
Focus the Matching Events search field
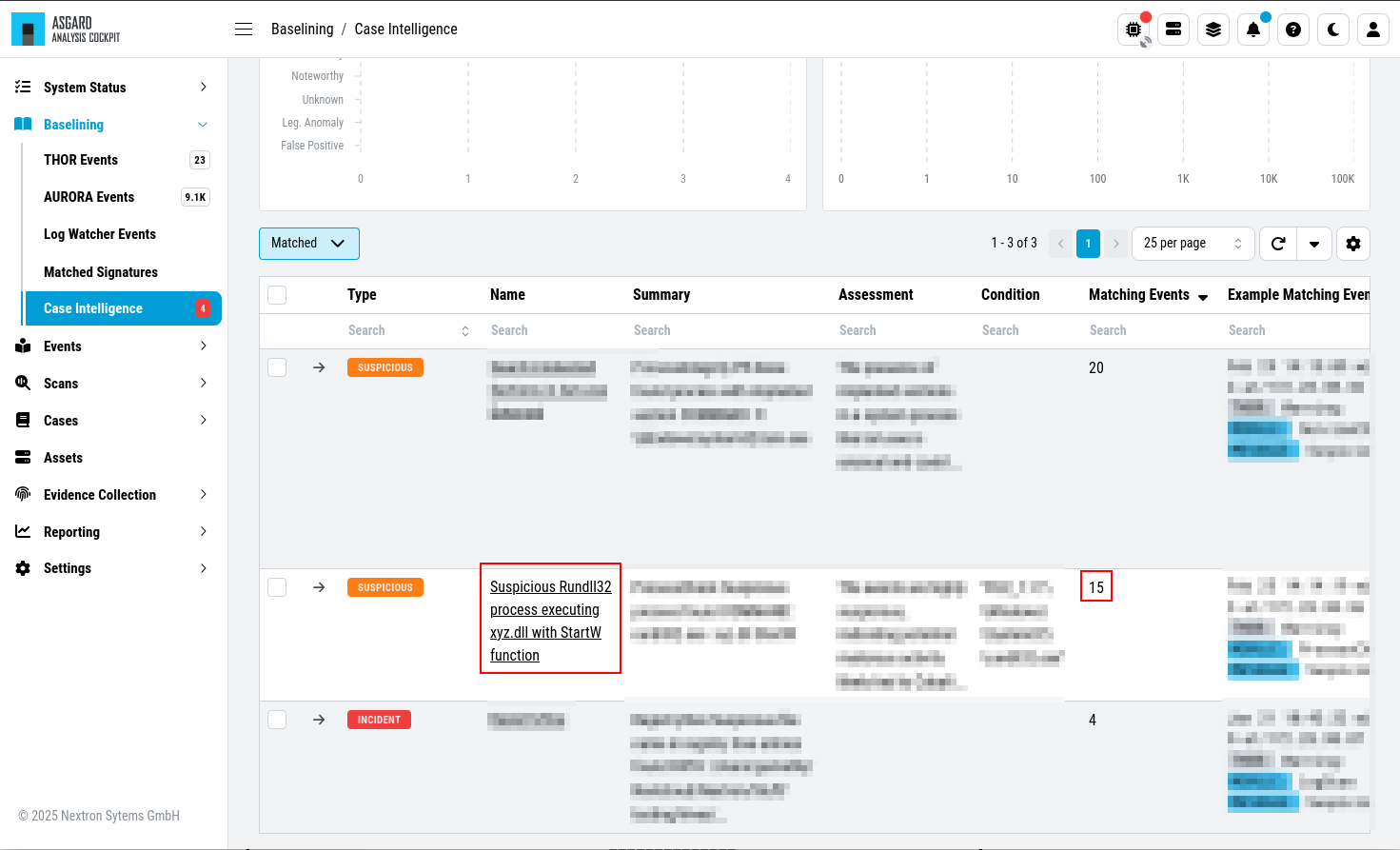[x=1151, y=330]
